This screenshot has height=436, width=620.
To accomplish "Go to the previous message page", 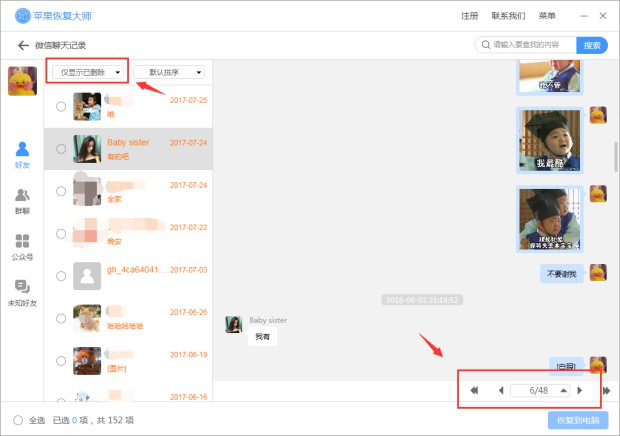I will 501,390.
